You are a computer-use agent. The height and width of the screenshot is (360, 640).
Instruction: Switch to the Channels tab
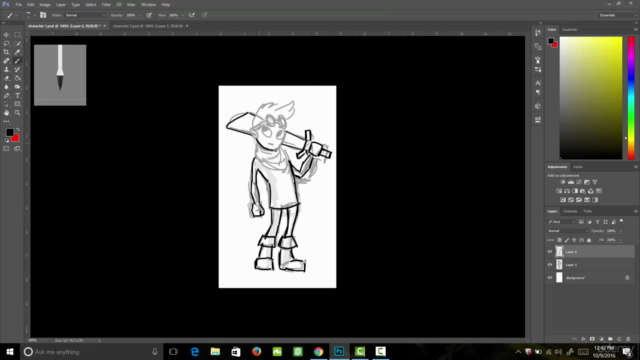[x=570, y=211]
